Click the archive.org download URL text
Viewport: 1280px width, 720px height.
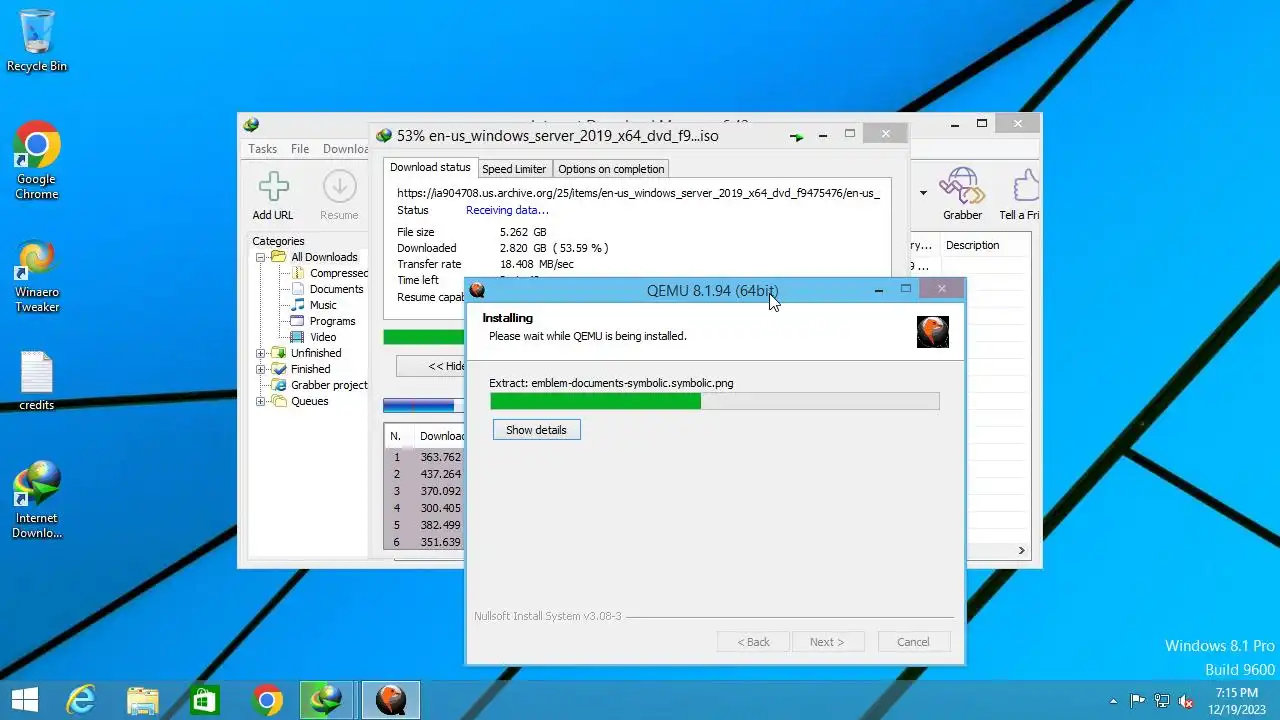(x=638, y=193)
